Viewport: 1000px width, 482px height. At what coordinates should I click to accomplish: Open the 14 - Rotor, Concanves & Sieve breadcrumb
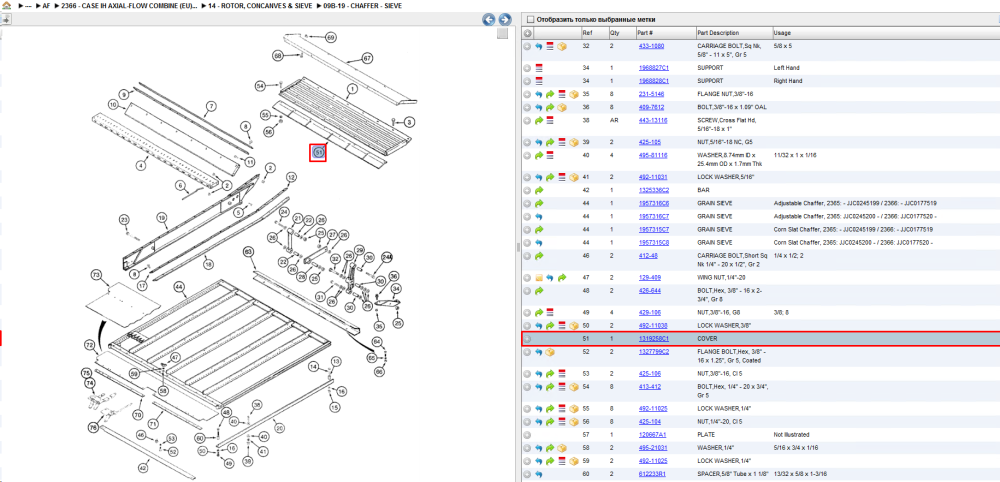256,5
